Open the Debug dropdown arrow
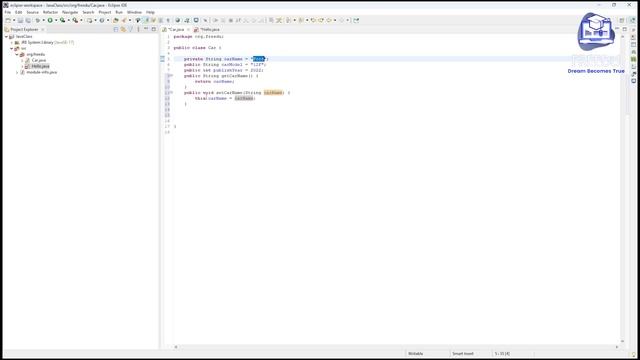 coord(43,20)
